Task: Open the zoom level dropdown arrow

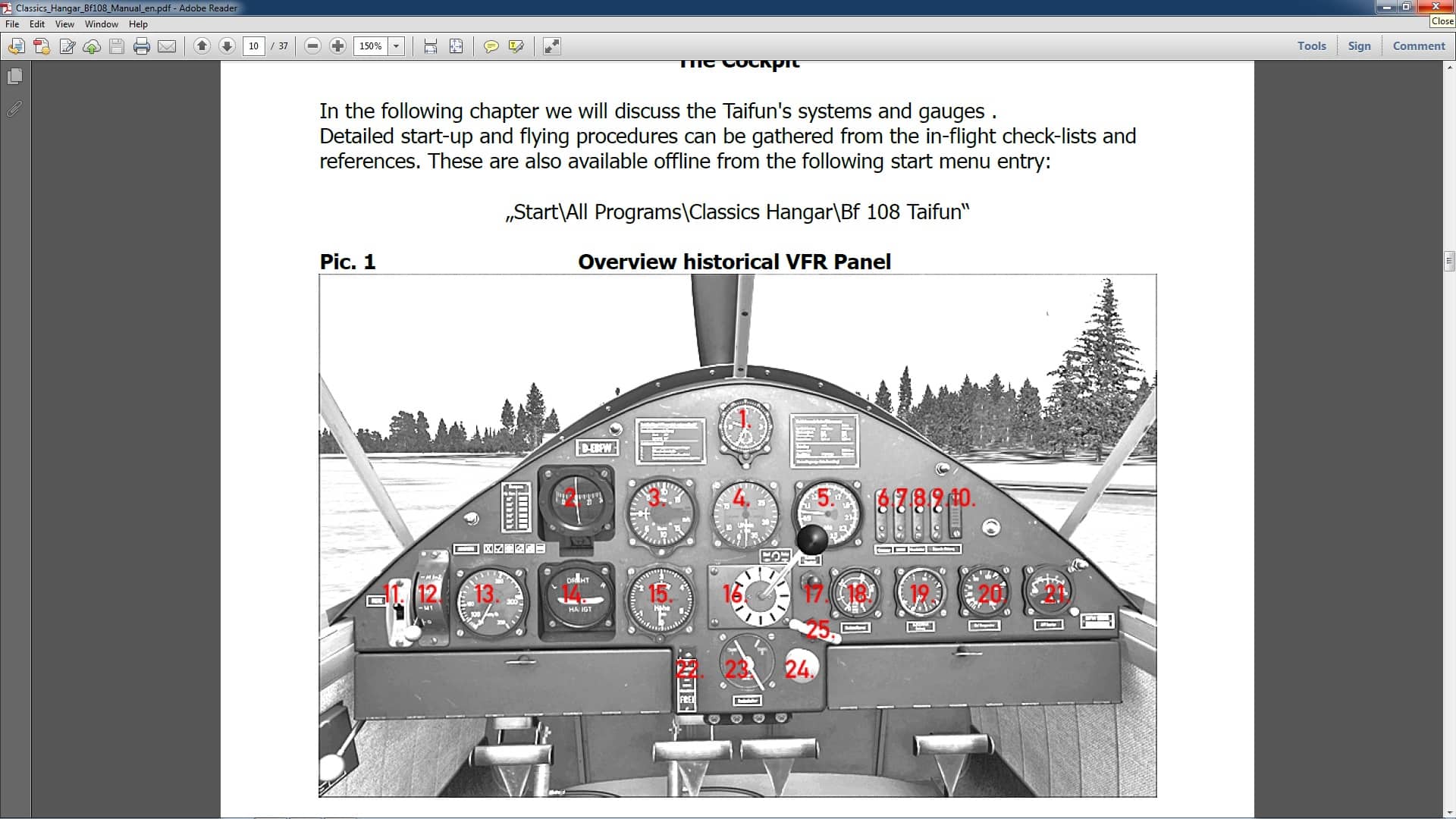Action: 396,46
